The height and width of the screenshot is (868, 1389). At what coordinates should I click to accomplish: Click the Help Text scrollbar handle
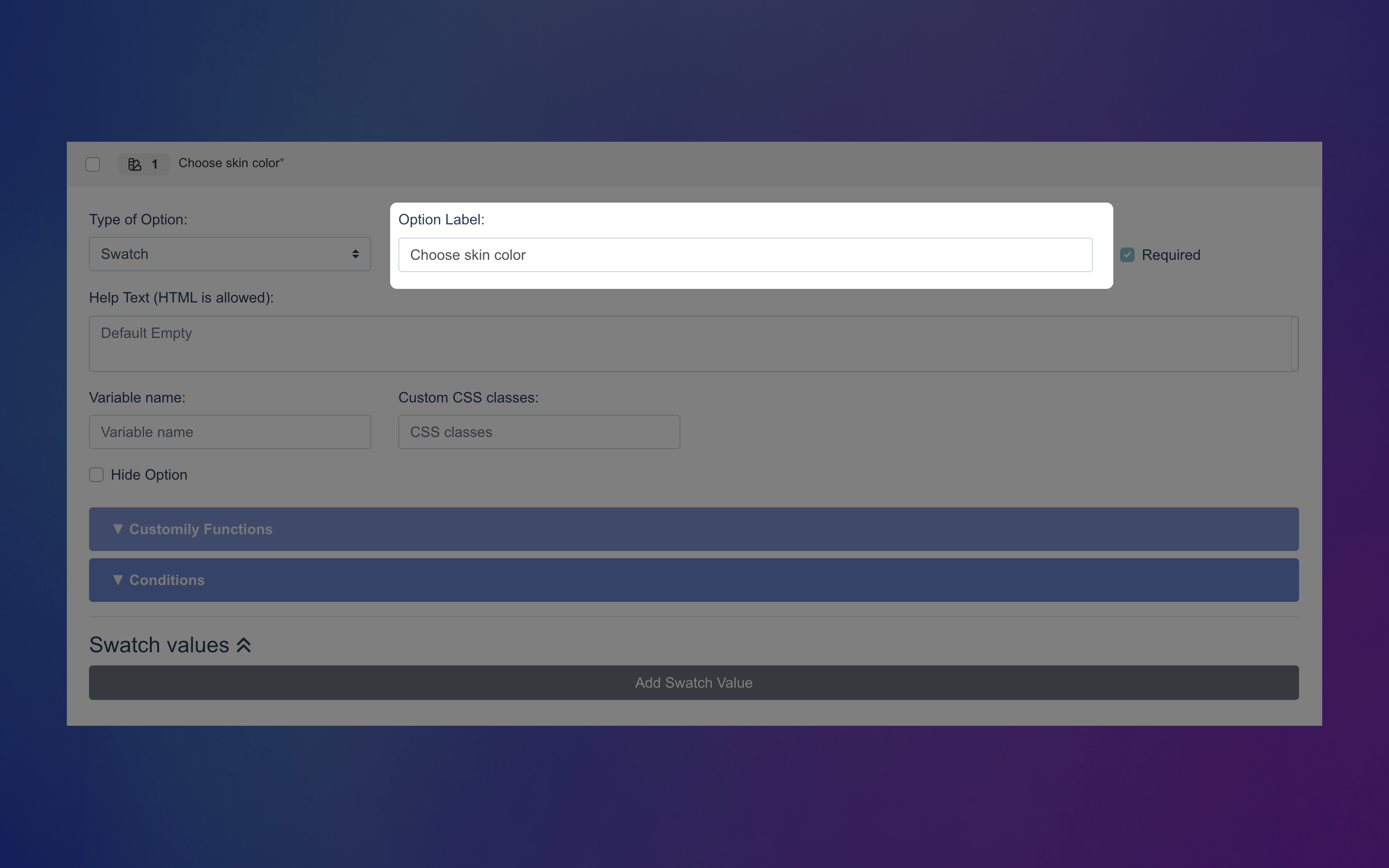(x=1295, y=343)
